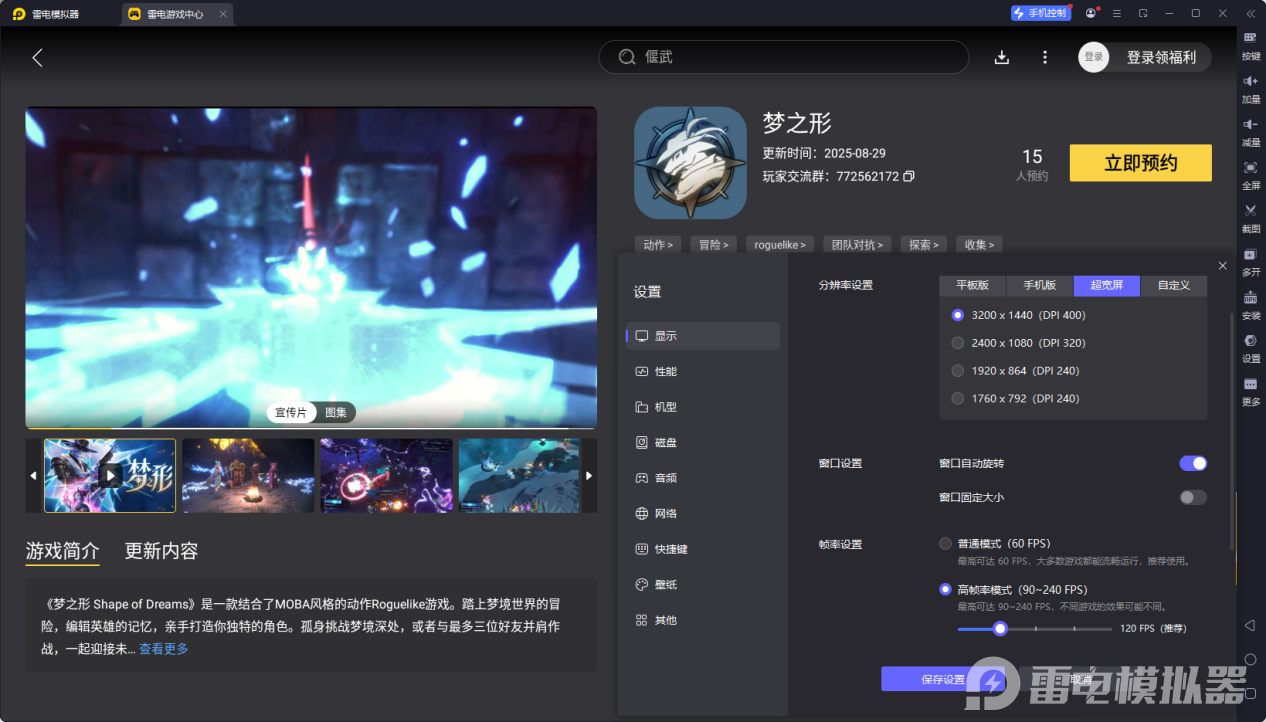Tap the Android back triangle icon
1266x722 pixels.
1250,625
